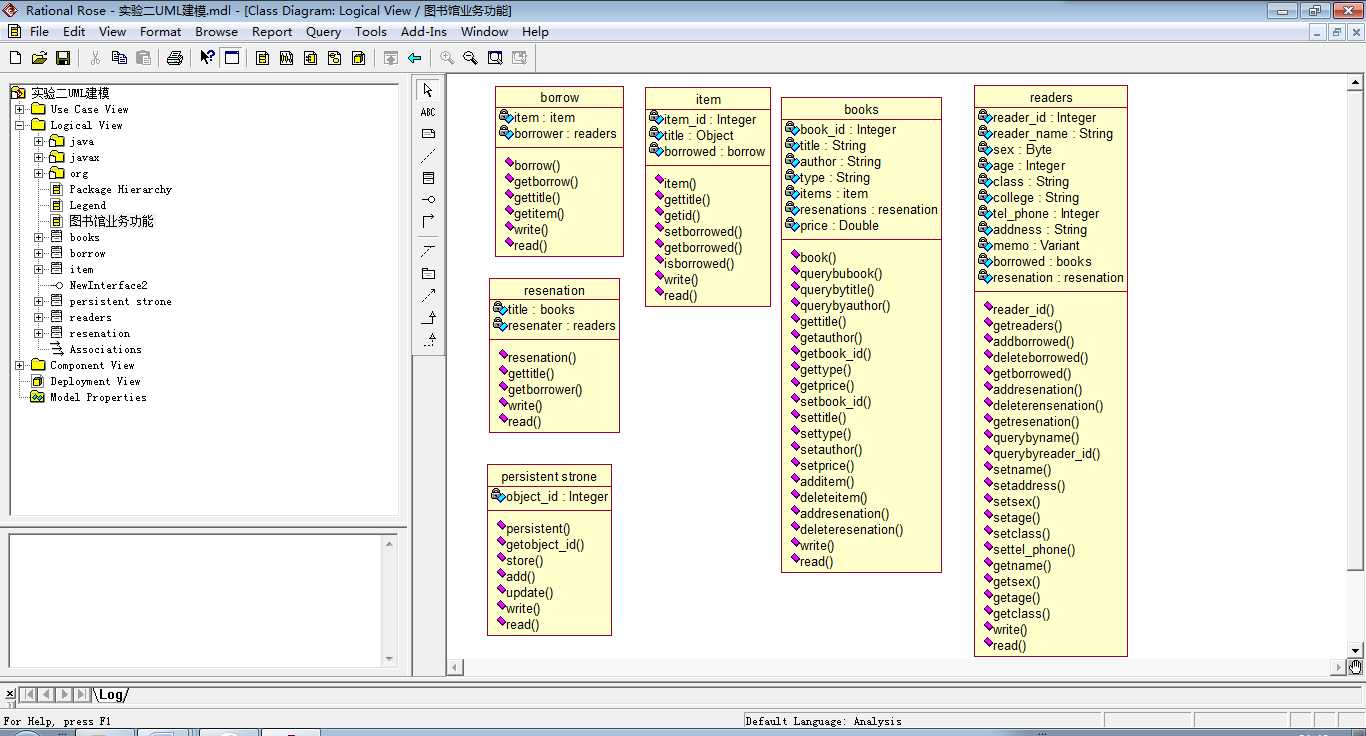The image size is (1366, 736).
Task: Open the Query menu
Action: click(323, 32)
